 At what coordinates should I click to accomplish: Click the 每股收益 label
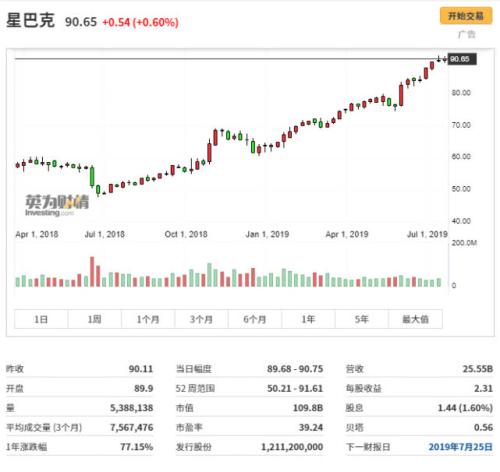pos(363,388)
